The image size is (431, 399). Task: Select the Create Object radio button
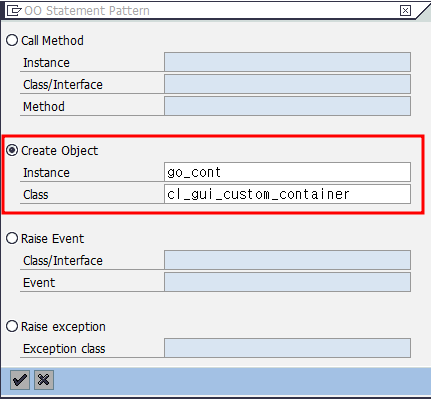point(12,150)
